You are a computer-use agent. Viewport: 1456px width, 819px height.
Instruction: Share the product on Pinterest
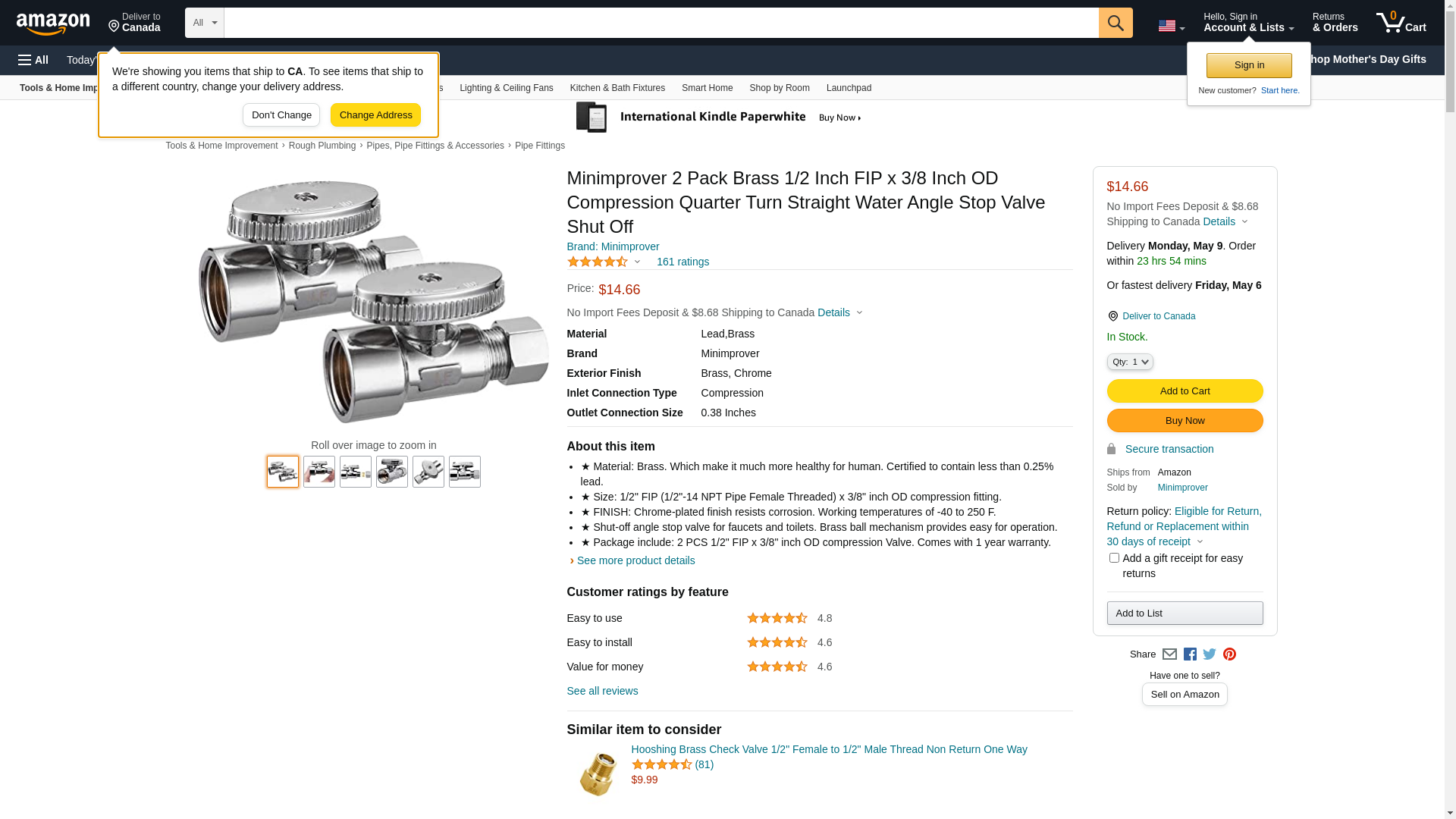[x=1229, y=654]
